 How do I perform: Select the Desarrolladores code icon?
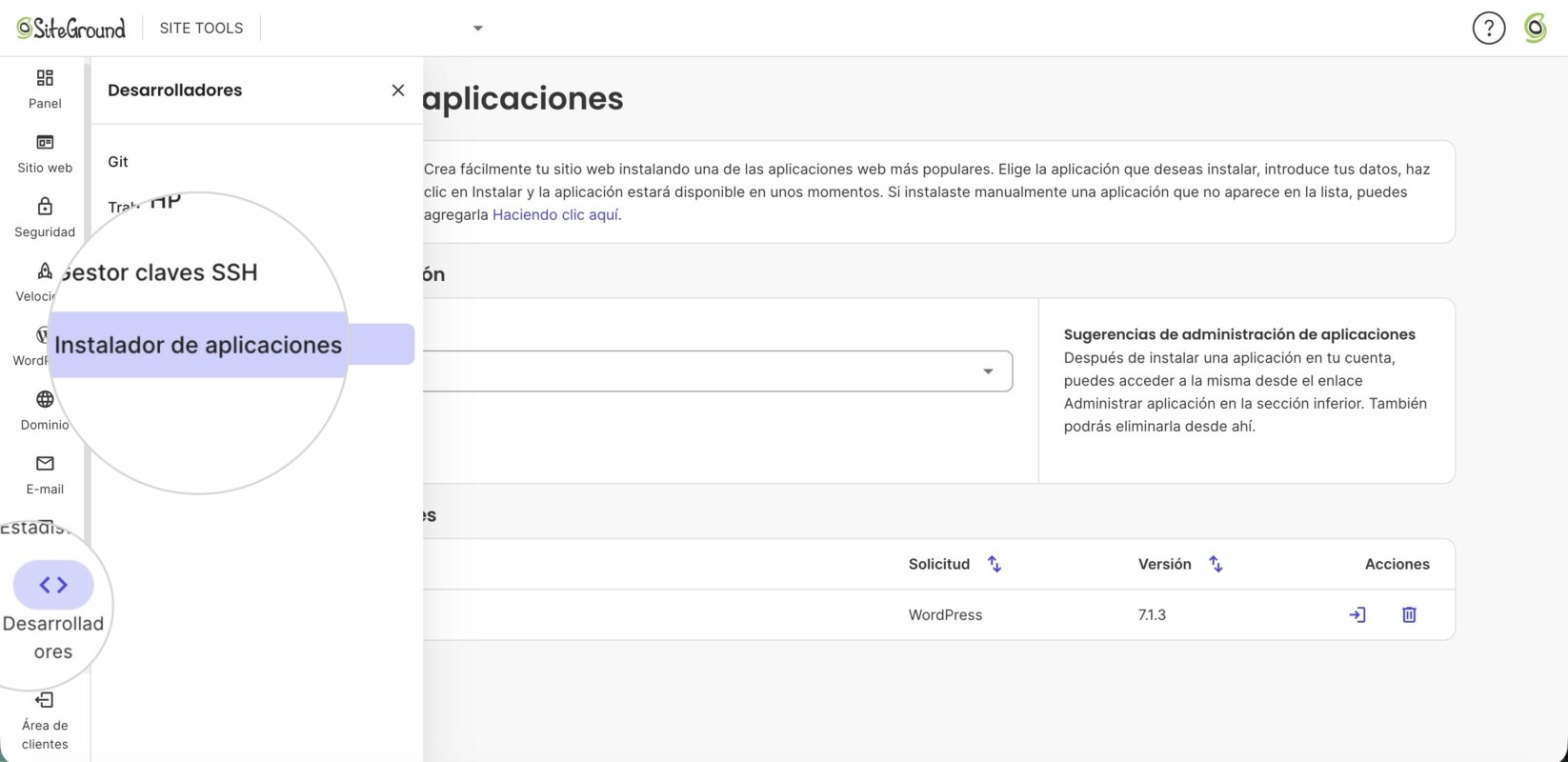[x=53, y=585]
